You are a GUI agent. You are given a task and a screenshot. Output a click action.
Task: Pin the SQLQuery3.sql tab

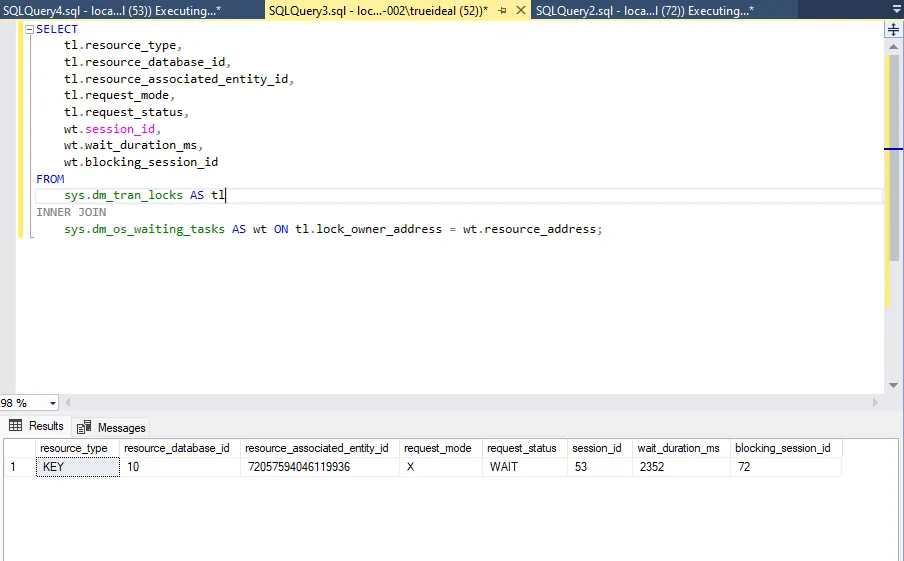point(504,10)
